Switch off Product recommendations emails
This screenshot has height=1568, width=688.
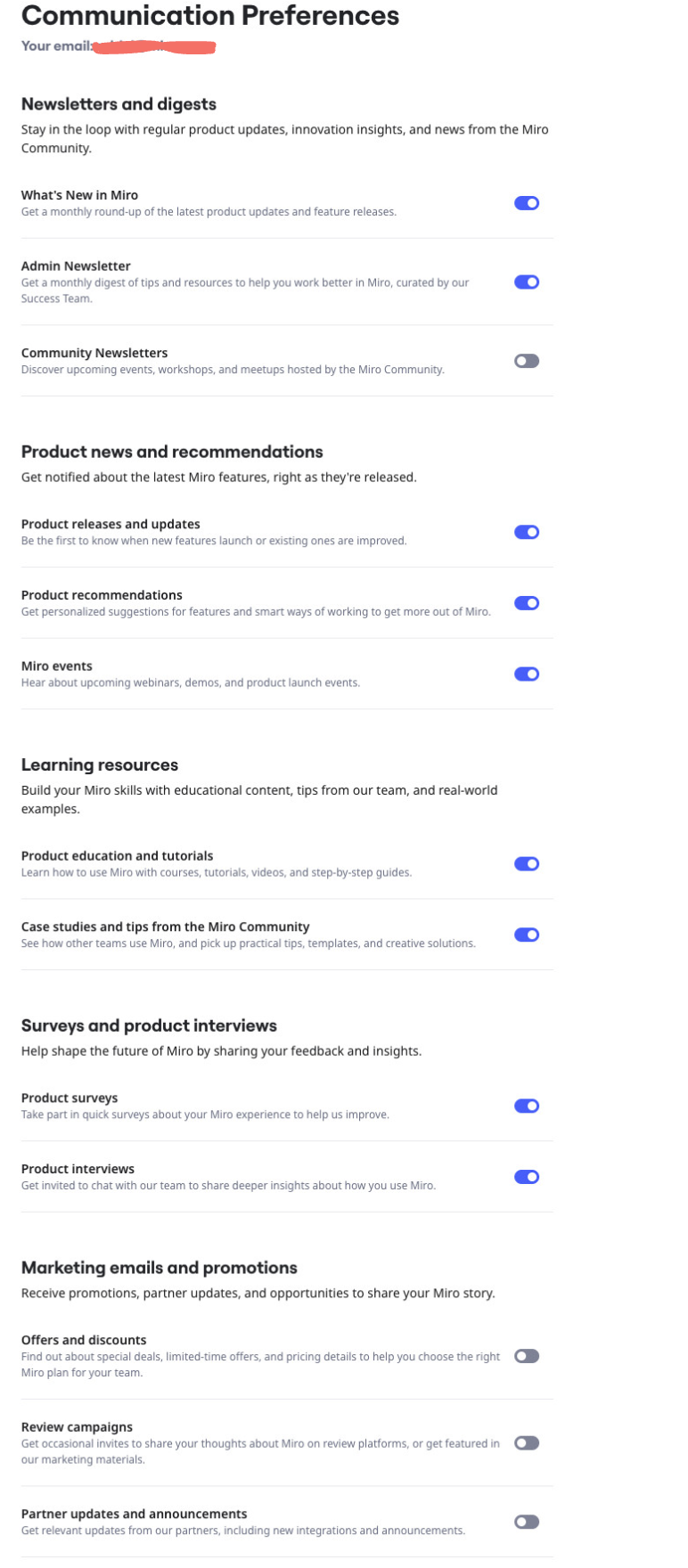pyautogui.click(x=526, y=603)
